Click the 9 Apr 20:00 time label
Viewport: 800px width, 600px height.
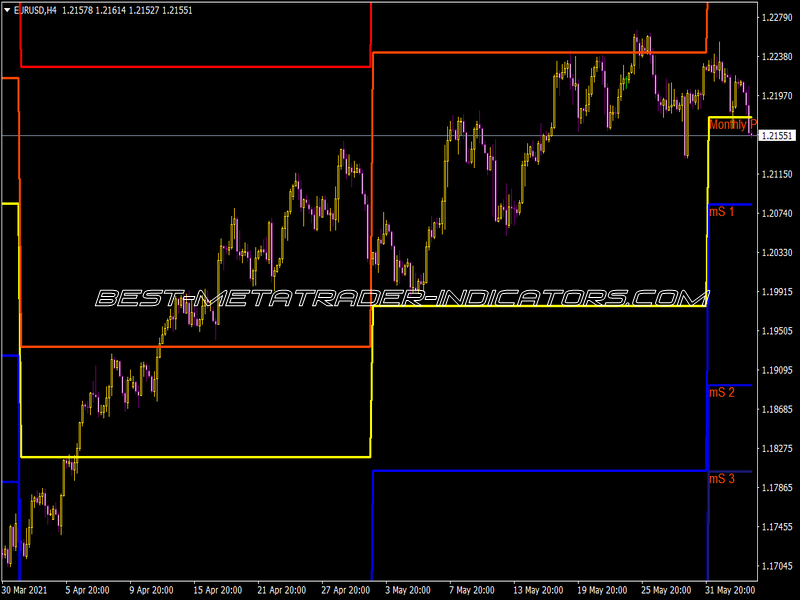click(151, 590)
